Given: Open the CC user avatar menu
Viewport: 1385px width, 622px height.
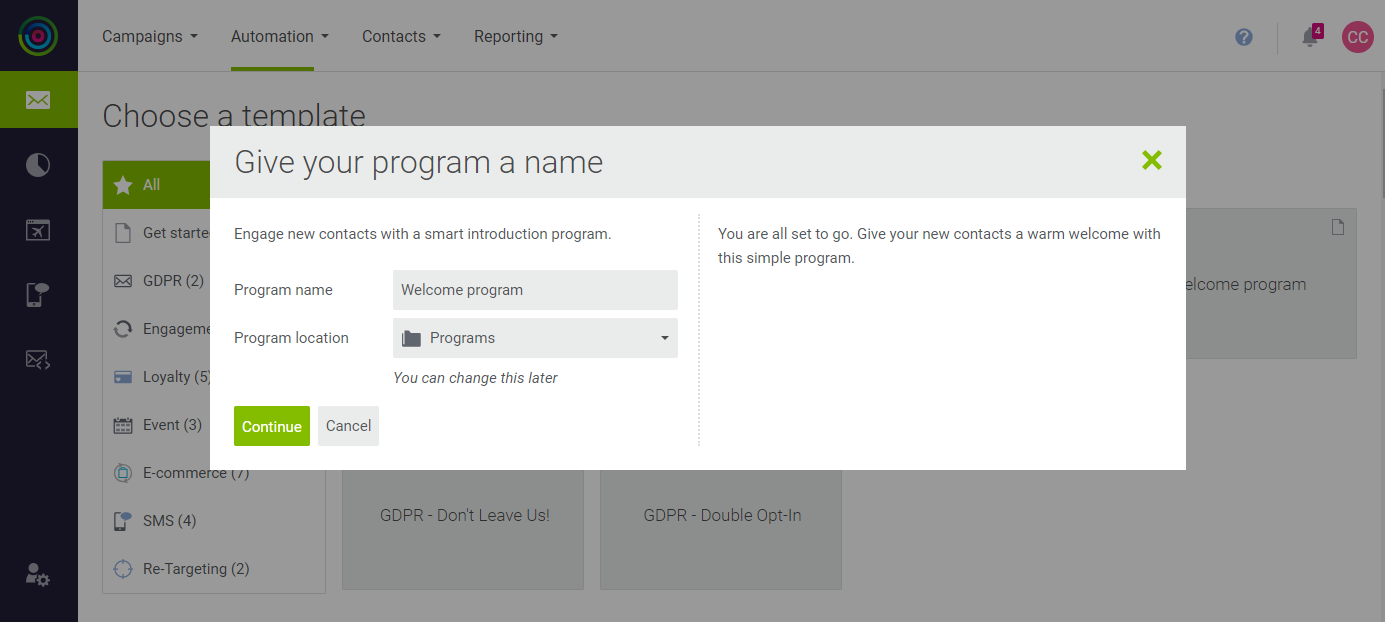Looking at the screenshot, I should 1357,37.
